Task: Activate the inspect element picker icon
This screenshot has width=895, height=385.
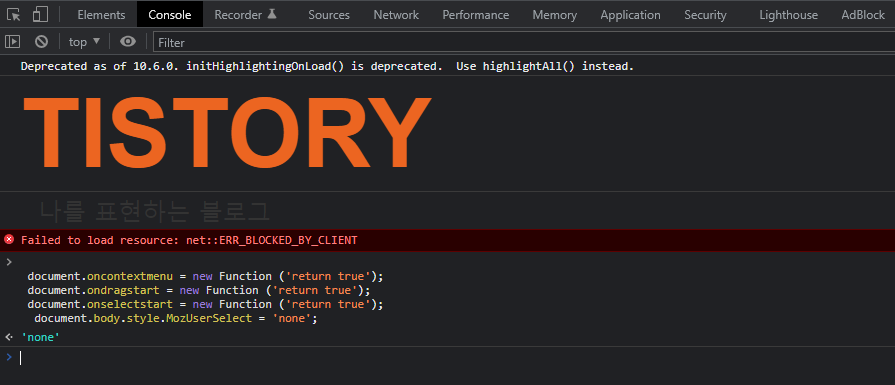Action: [14, 14]
